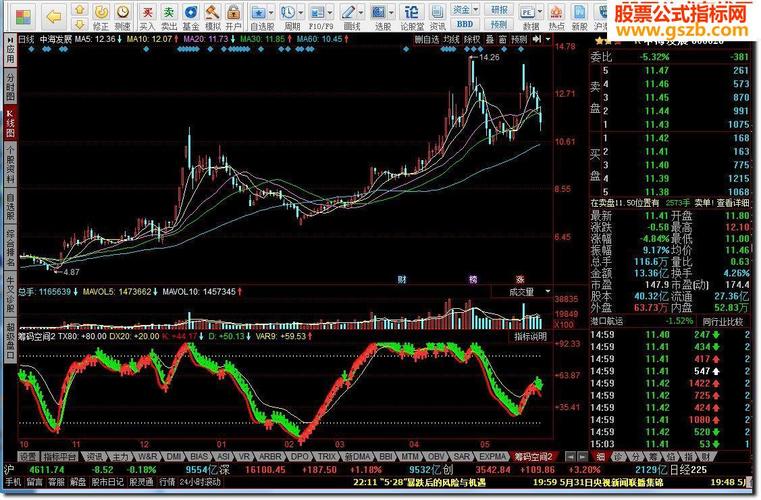Viewport: 761px width, 500px height.
Task: Open the 综合排名 side tab
Action: coord(10,248)
